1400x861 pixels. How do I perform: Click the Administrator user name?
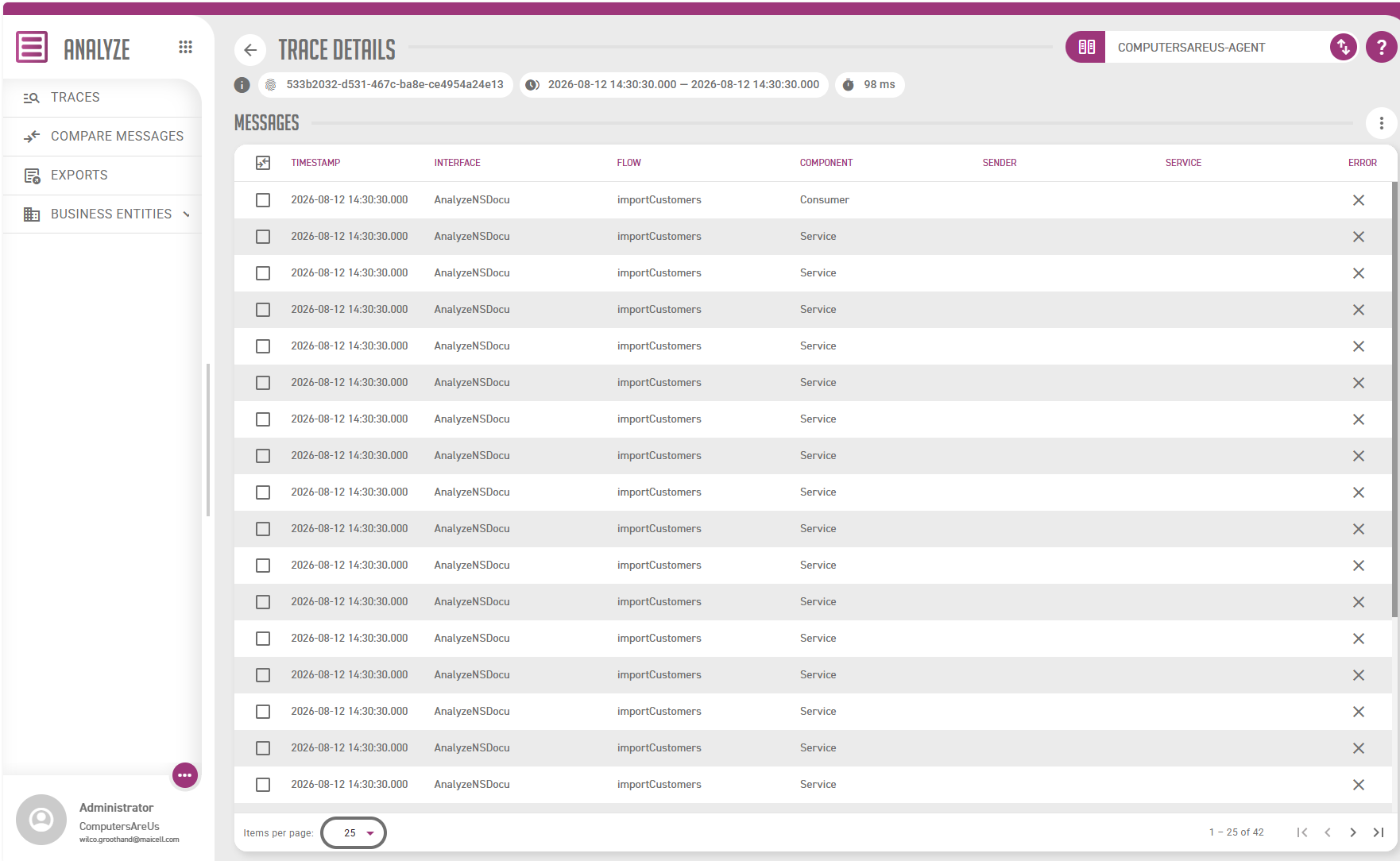point(116,808)
